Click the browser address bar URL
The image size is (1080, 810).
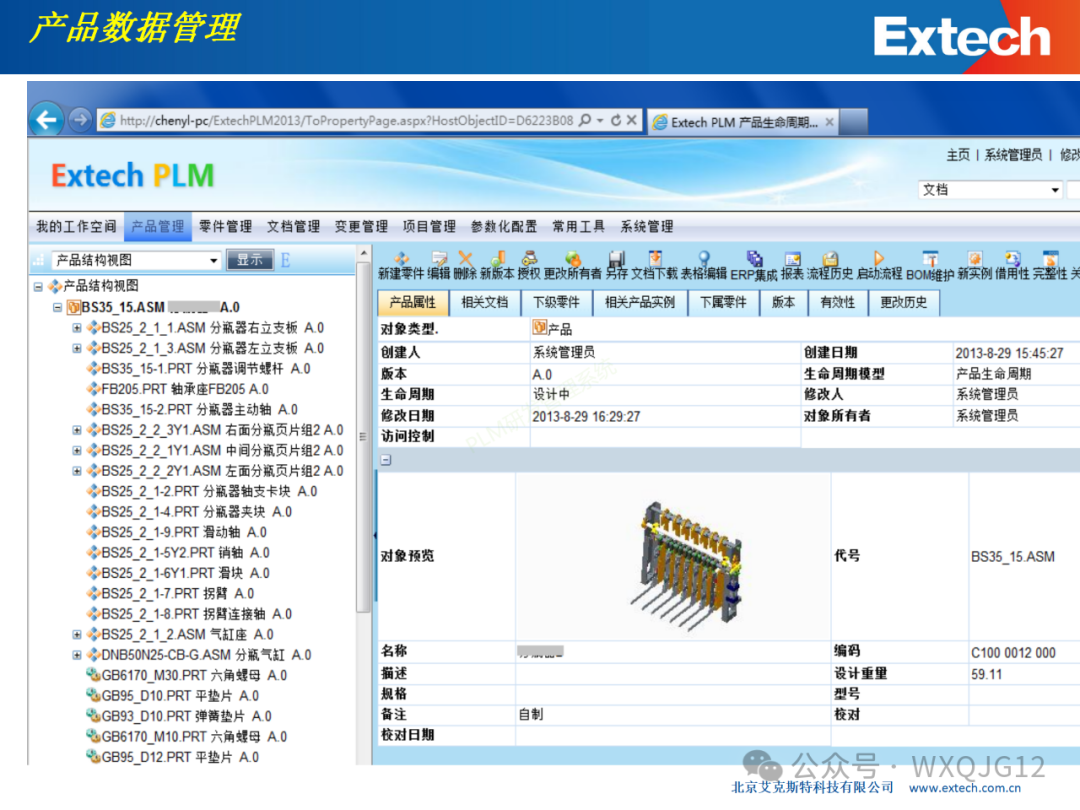(346, 121)
